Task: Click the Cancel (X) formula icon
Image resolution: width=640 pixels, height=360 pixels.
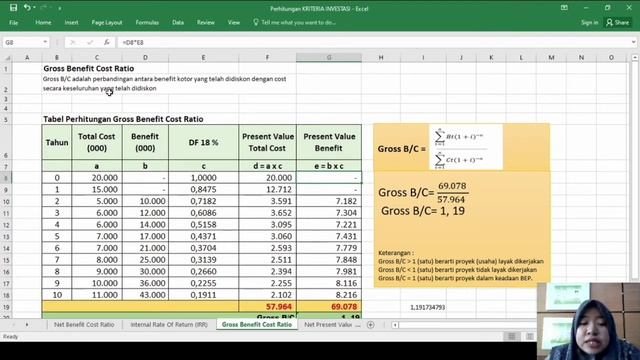Action: tap(73, 42)
